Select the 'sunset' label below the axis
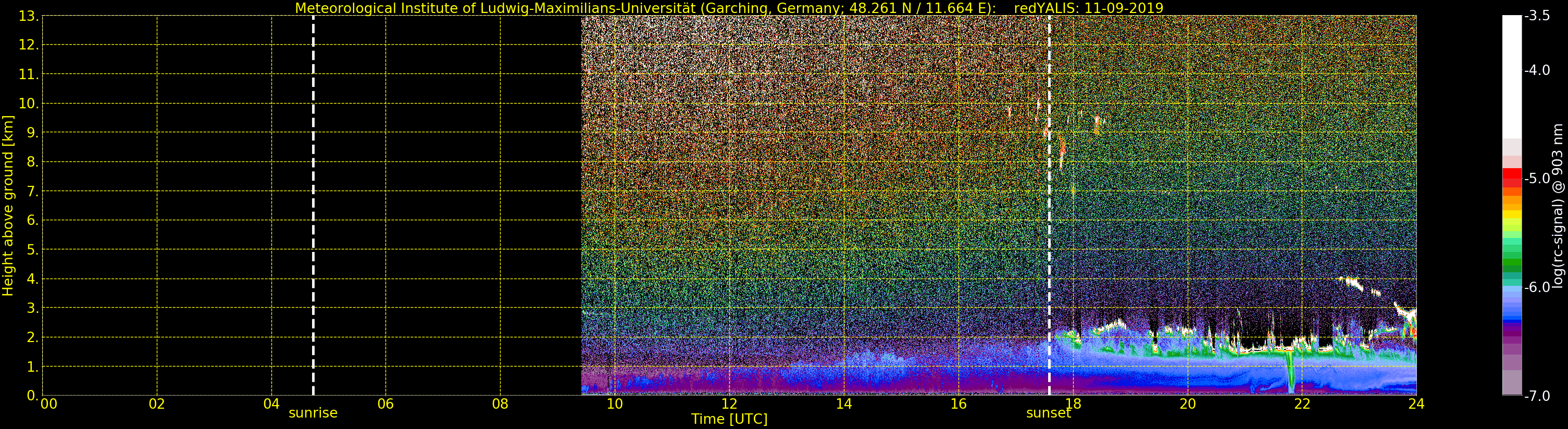Image resolution: width=1568 pixels, height=429 pixels. (x=1048, y=413)
